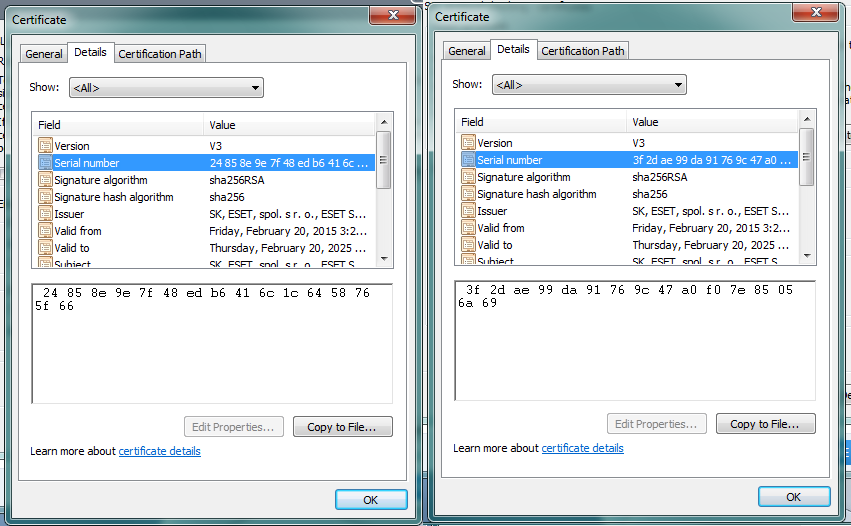Click Valid from icon in left certificate
Image resolution: width=851 pixels, height=526 pixels.
[x=45, y=231]
